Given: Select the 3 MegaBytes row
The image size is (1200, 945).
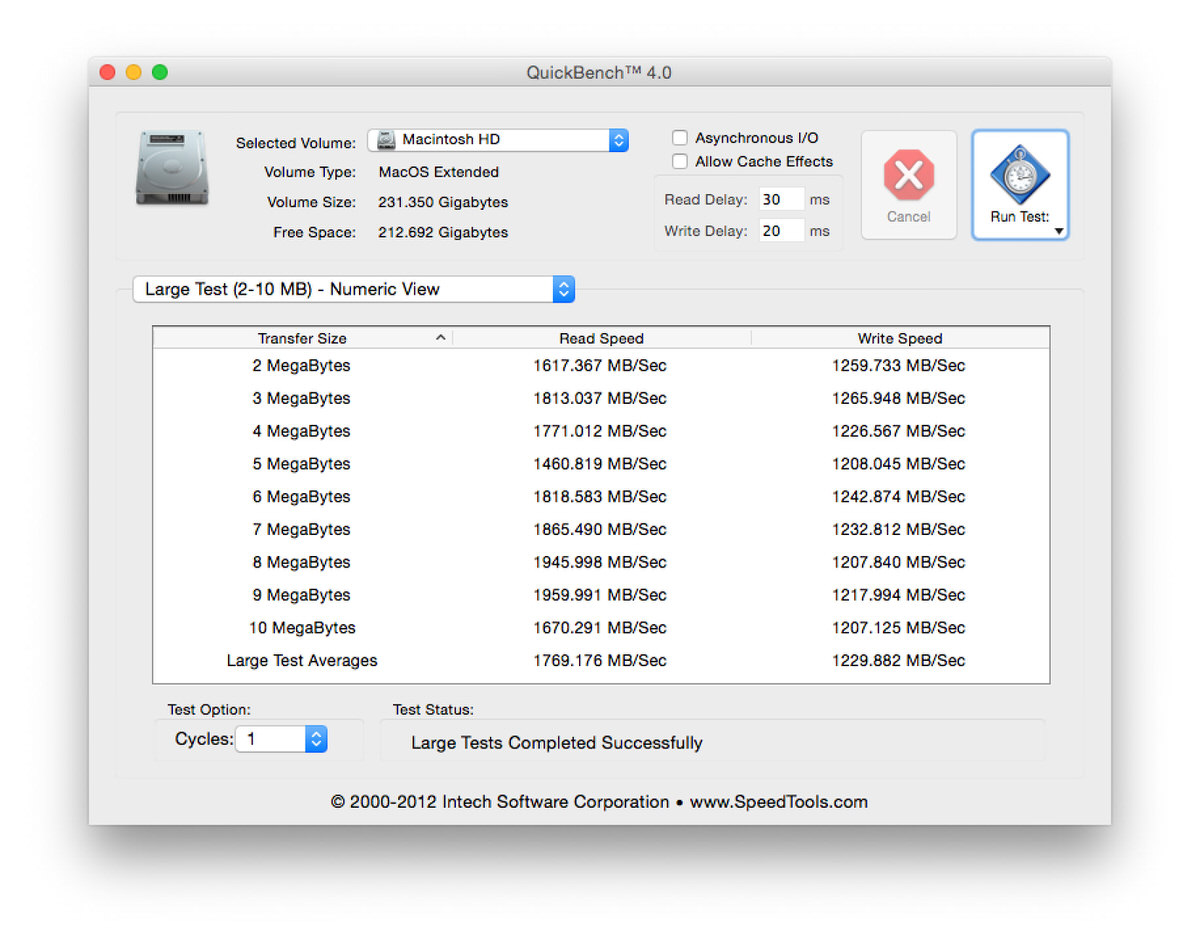Looking at the screenshot, I should point(601,398).
